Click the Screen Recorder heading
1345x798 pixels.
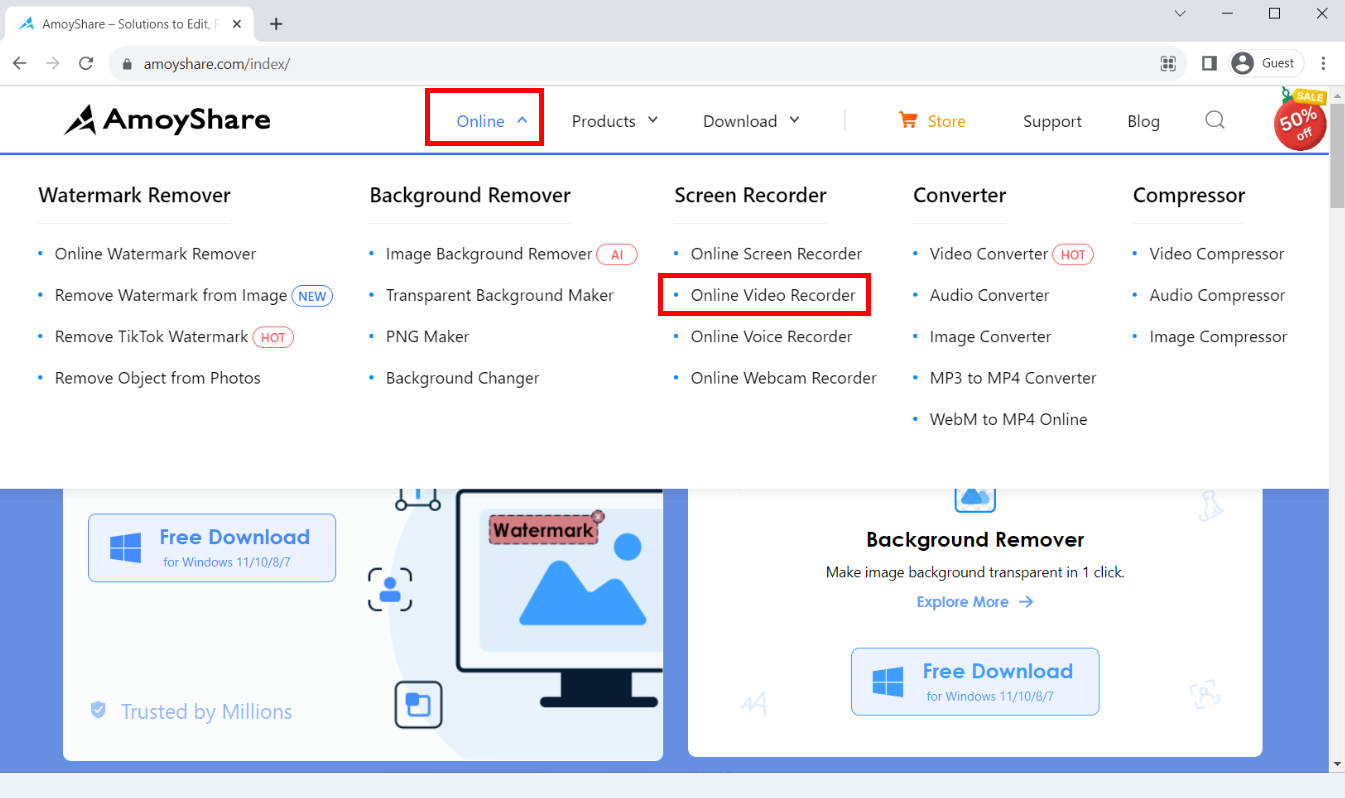[750, 195]
